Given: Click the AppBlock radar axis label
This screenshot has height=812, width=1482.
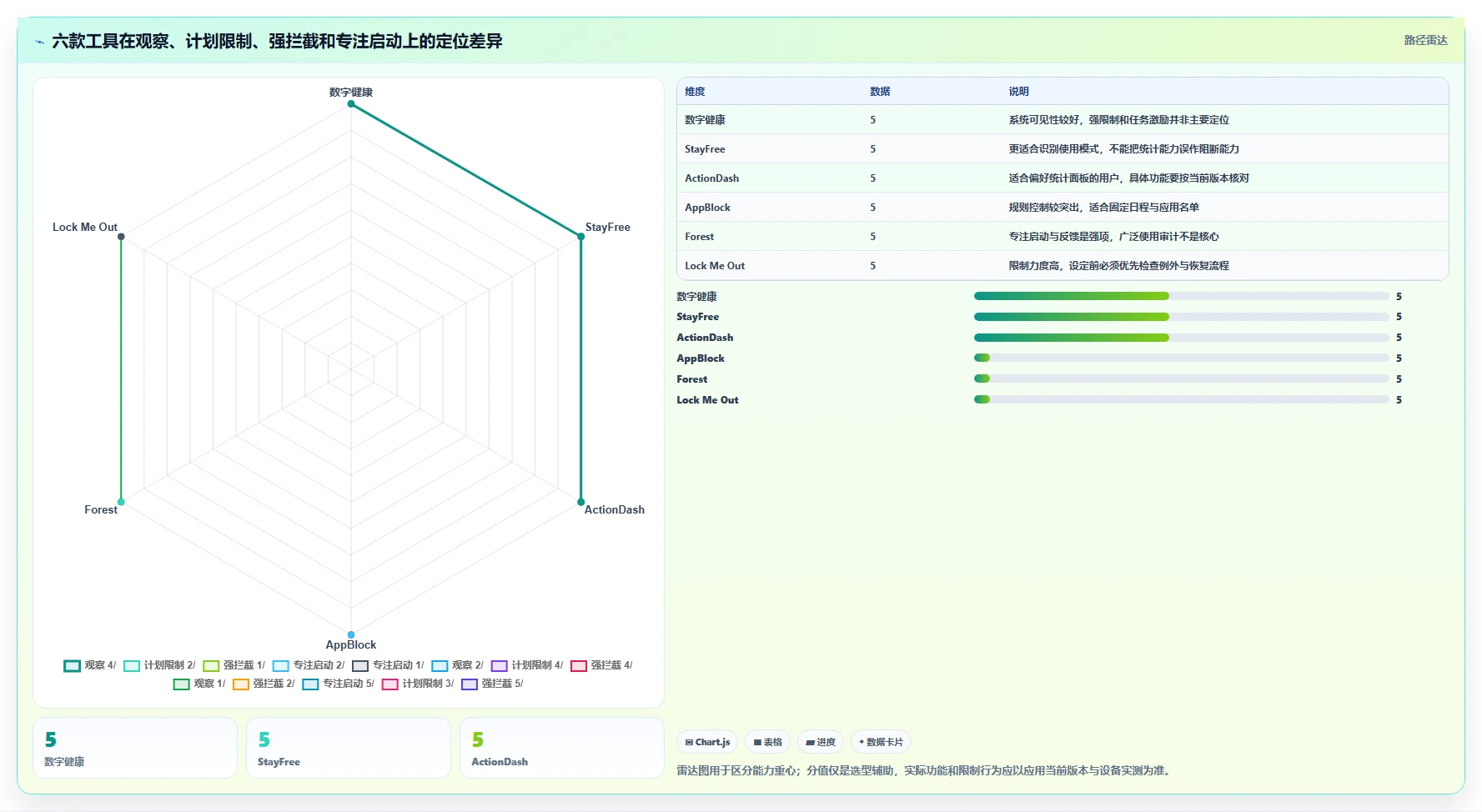Looking at the screenshot, I should (x=351, y=644).
